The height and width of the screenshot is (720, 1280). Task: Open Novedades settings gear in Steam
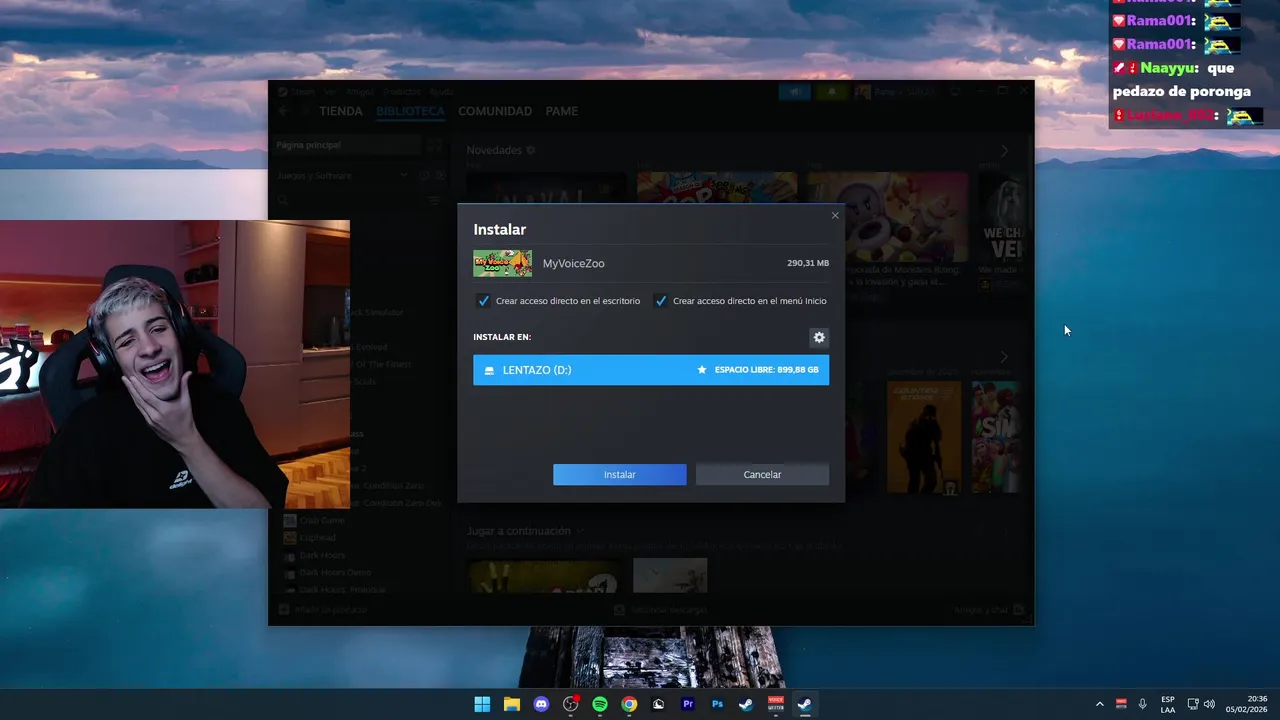(531, 150)
